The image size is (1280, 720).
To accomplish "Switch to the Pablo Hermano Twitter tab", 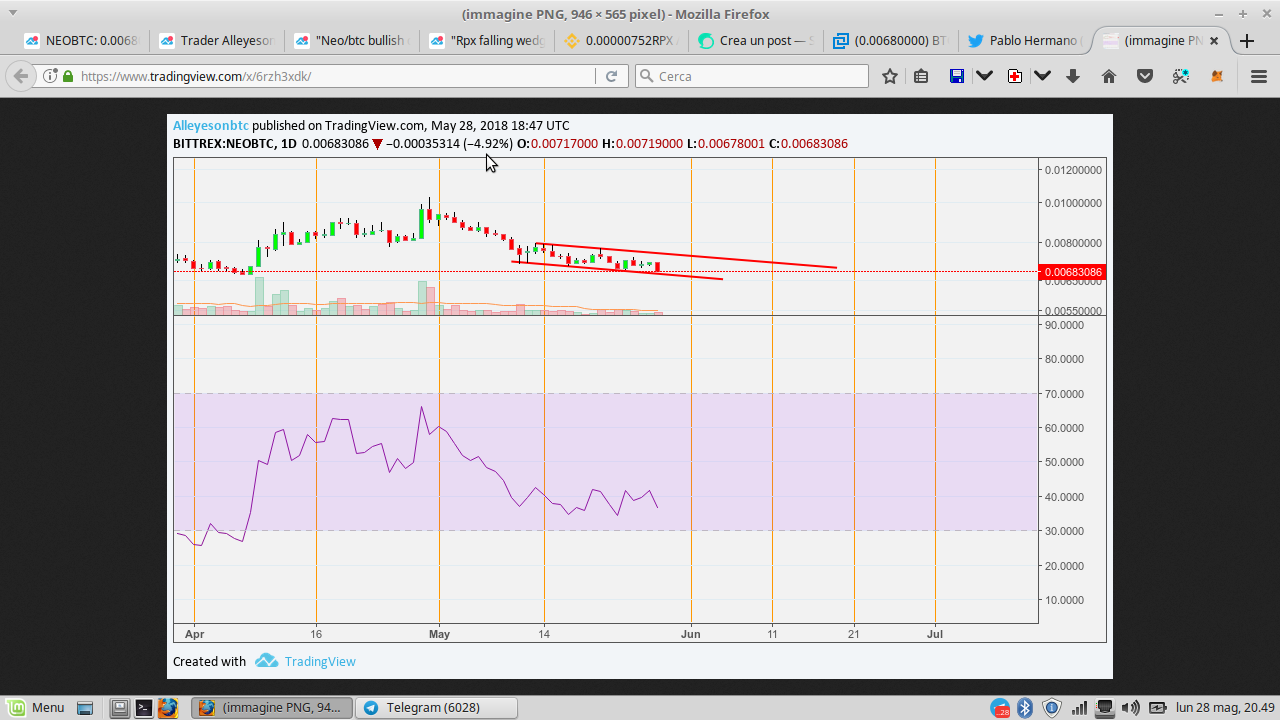I will [1024, 41].
